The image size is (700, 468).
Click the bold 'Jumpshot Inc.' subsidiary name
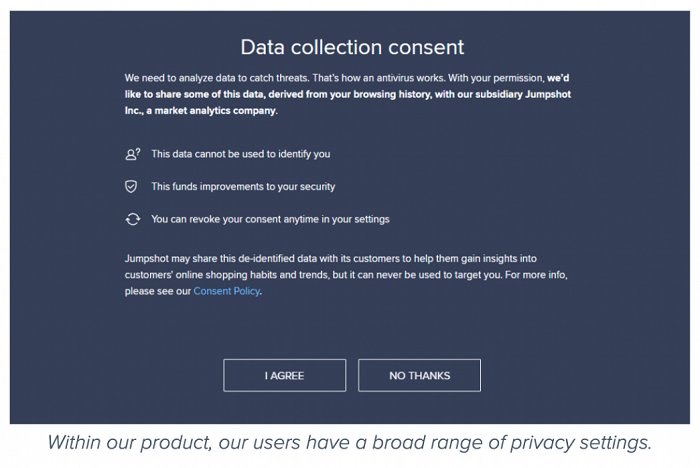click(543, 94)
